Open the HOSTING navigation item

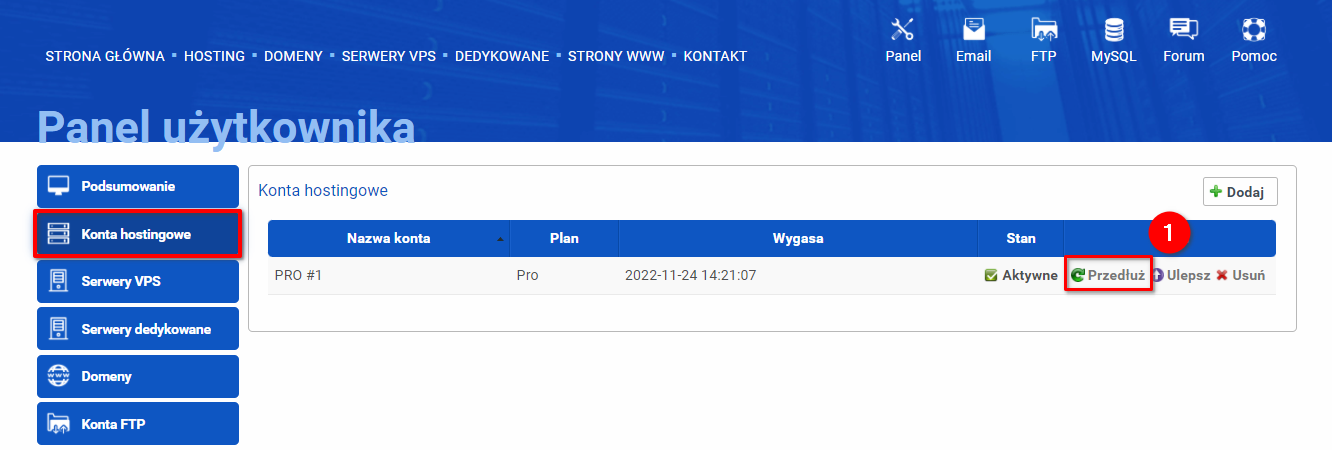(214, 56)
